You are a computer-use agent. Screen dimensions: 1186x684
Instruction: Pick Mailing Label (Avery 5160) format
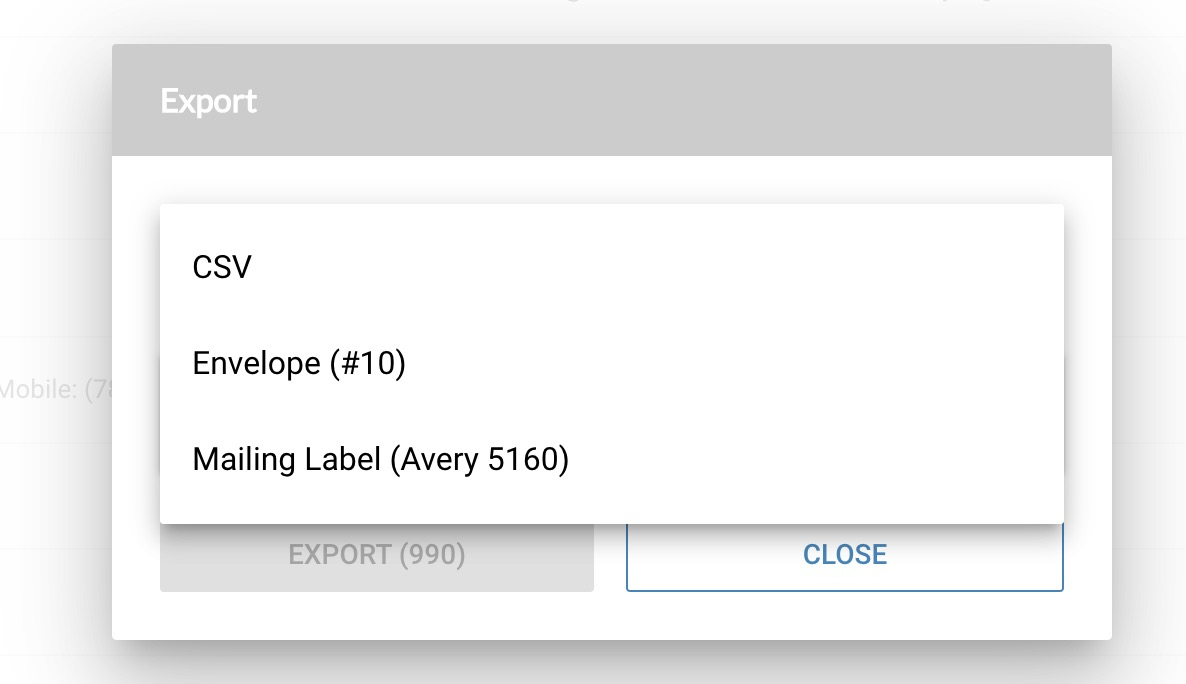[x=611, y=459]
